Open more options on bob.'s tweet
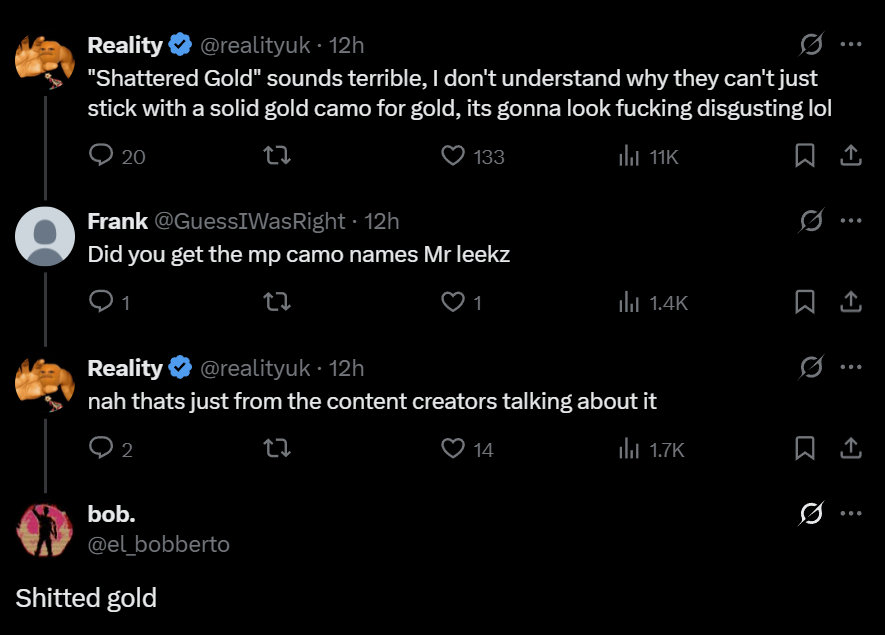This screenshot has height=635, width=885. tap(851, 514)
